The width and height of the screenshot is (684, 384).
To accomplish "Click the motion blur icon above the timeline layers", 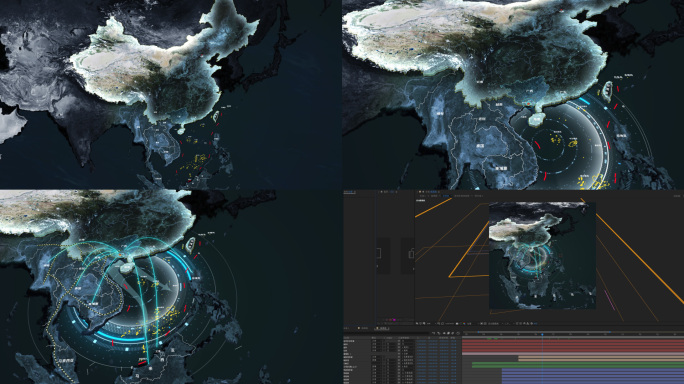I will [453, 333].
